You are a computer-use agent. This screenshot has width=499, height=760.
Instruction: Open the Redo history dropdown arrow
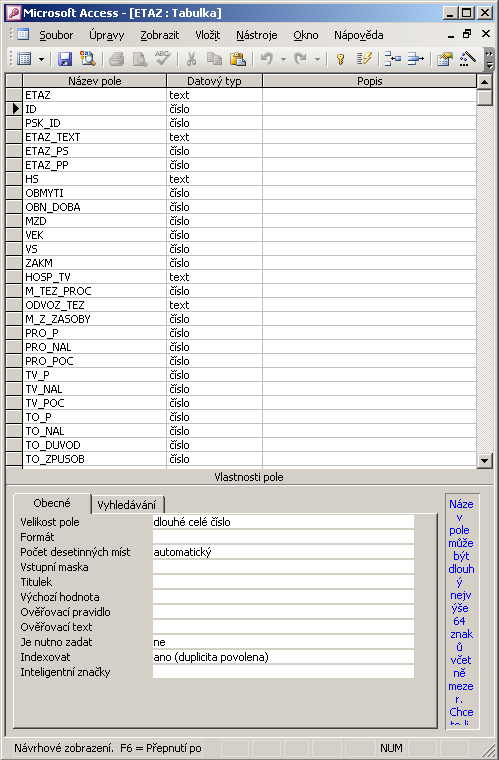click(x=317, y=59)
